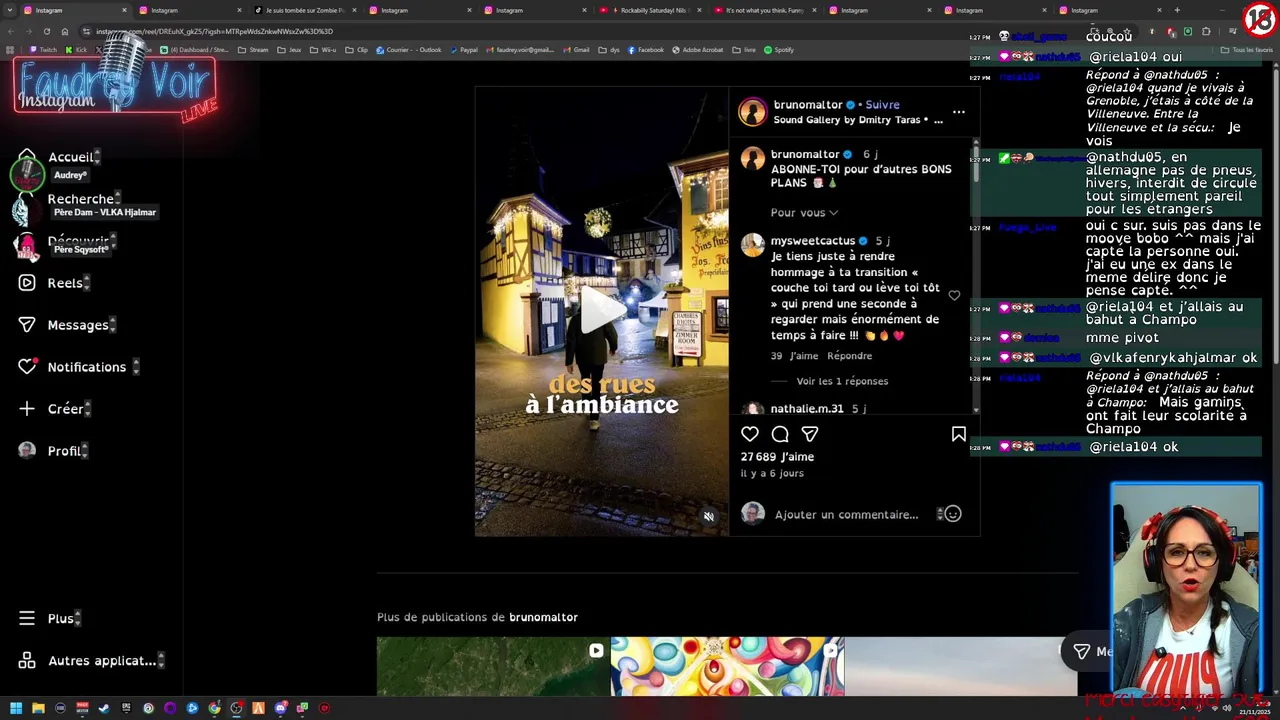The width and height of the screenshot is (1280, 720).
Task: Open the Jeux bookmarks folder
Action: (x=290, y=50)
